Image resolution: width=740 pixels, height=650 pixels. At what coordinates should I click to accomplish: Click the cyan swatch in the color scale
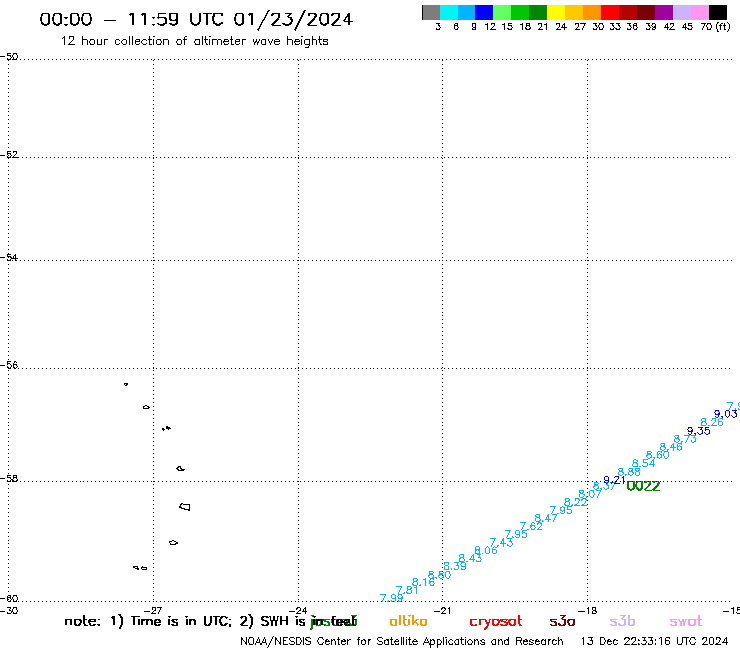449,12
